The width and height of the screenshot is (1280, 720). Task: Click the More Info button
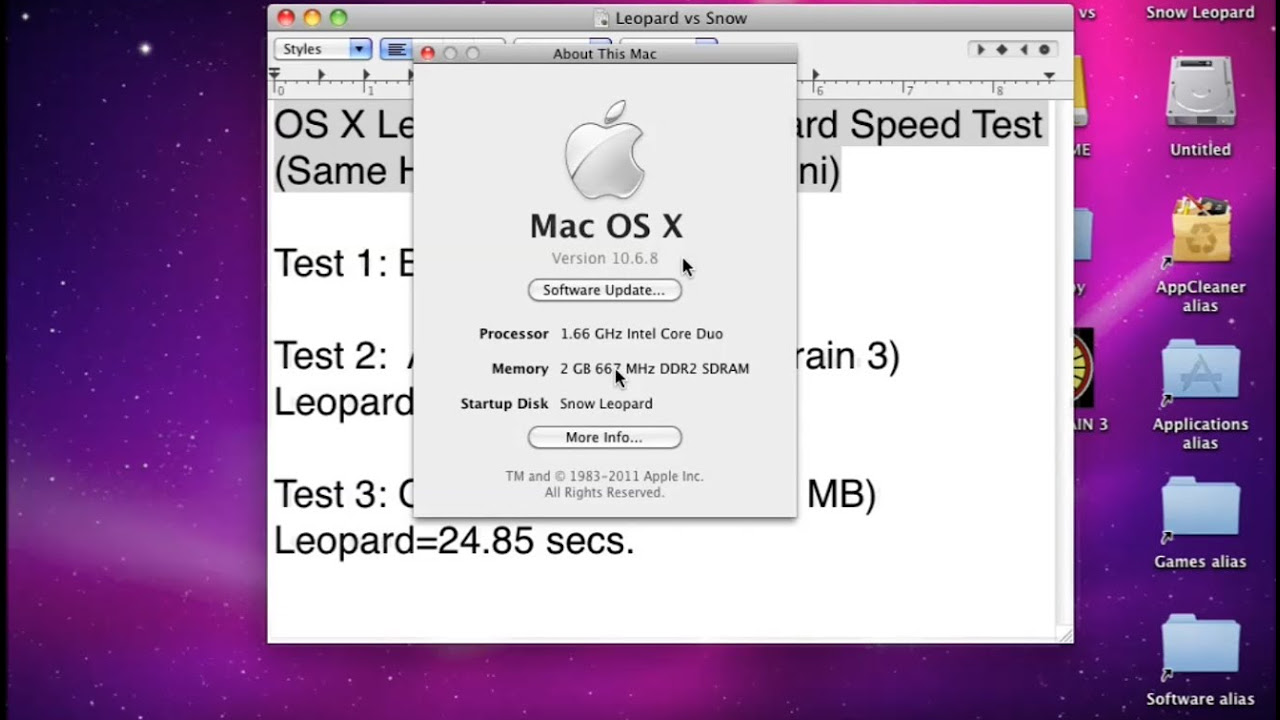[604, 437]
